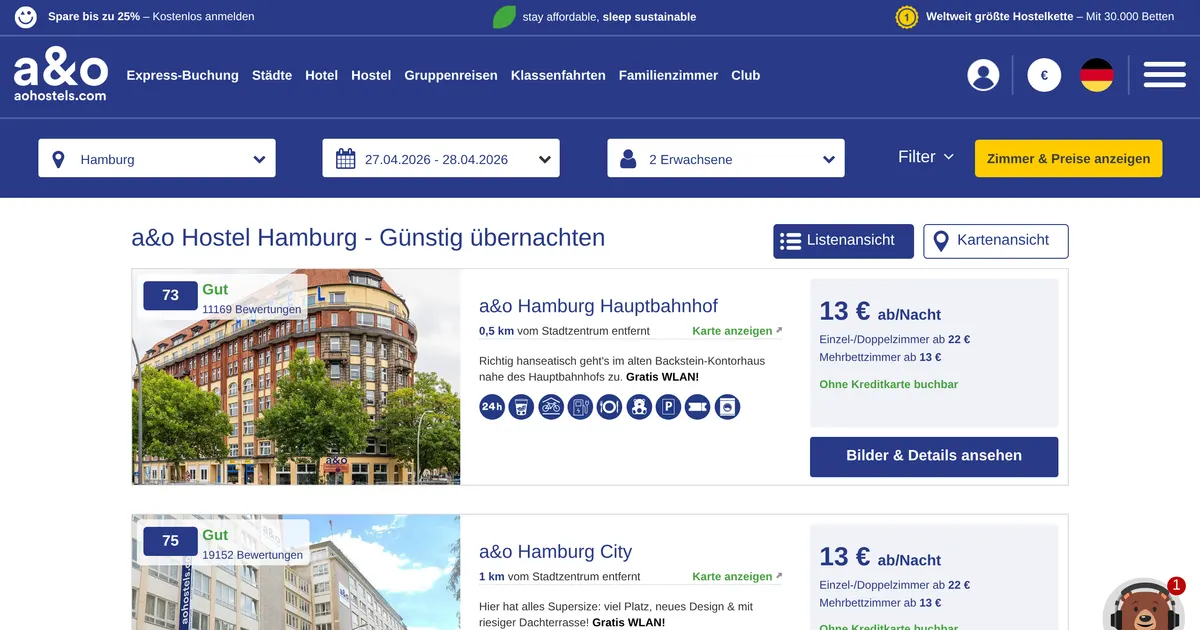
Task: Click the drinks amenity icon for Hauptbahnhof
Action: point(521,407)
